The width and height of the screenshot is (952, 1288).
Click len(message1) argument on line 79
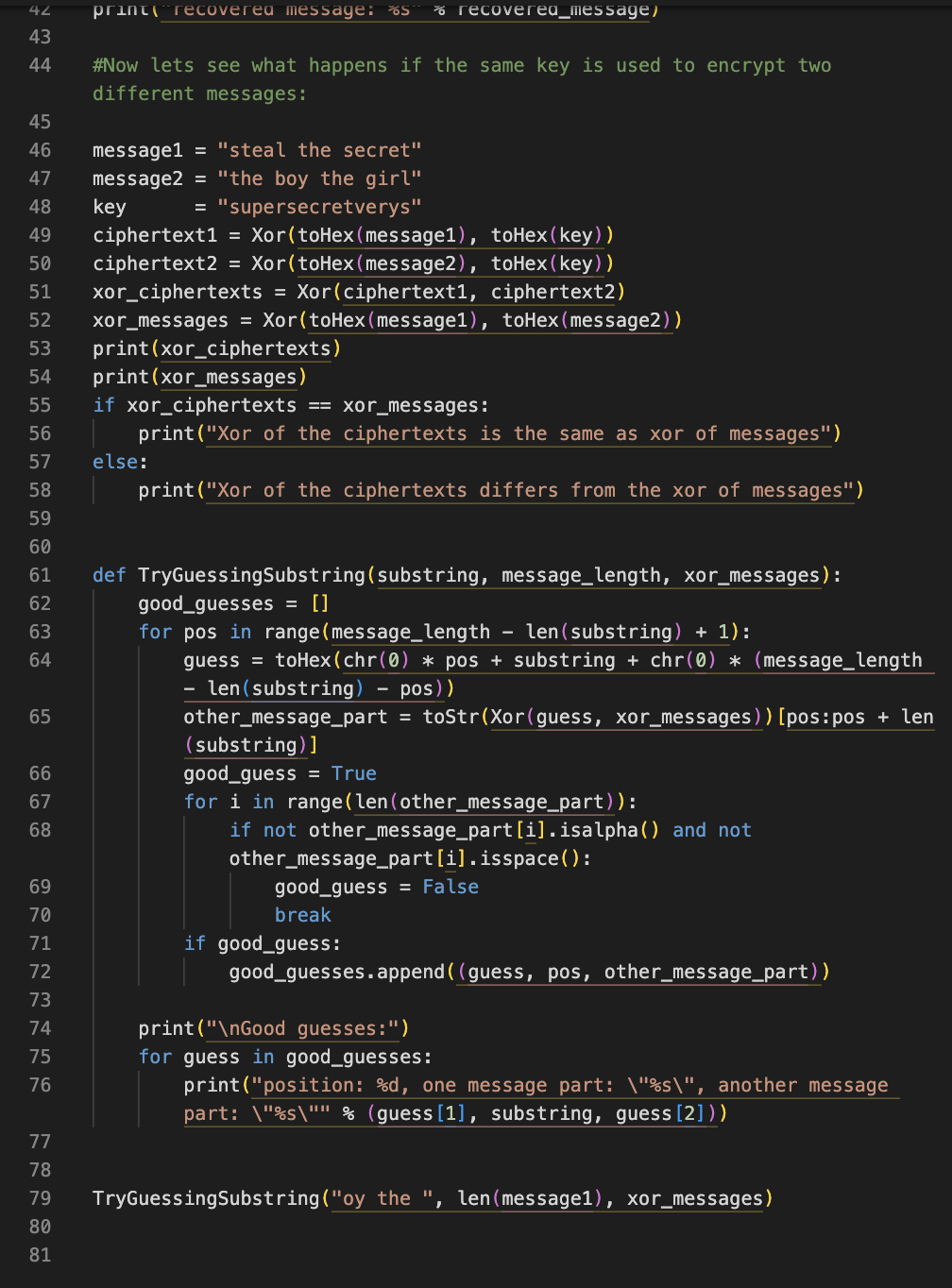[530, 1198]
